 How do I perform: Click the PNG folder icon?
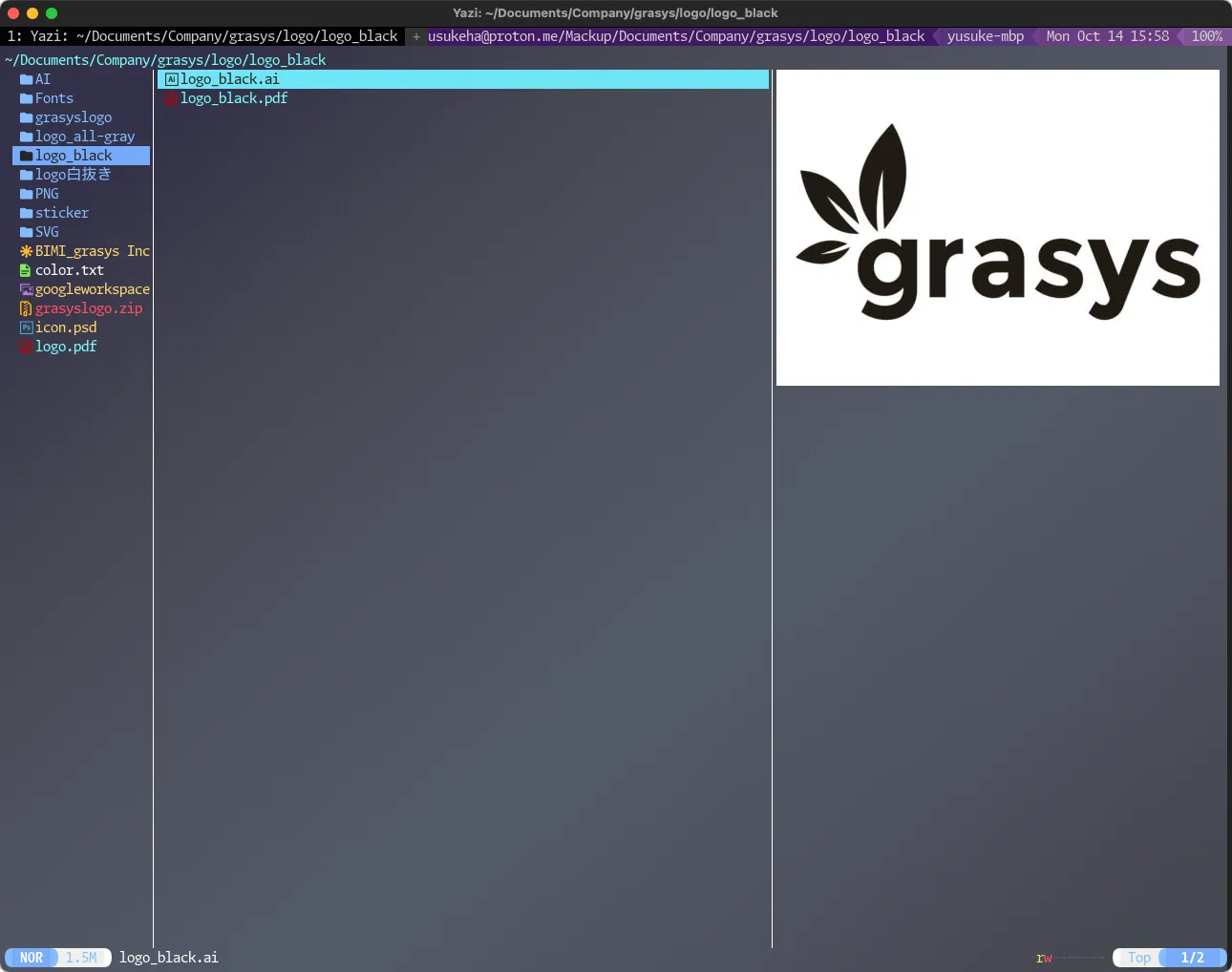(26, 194)
